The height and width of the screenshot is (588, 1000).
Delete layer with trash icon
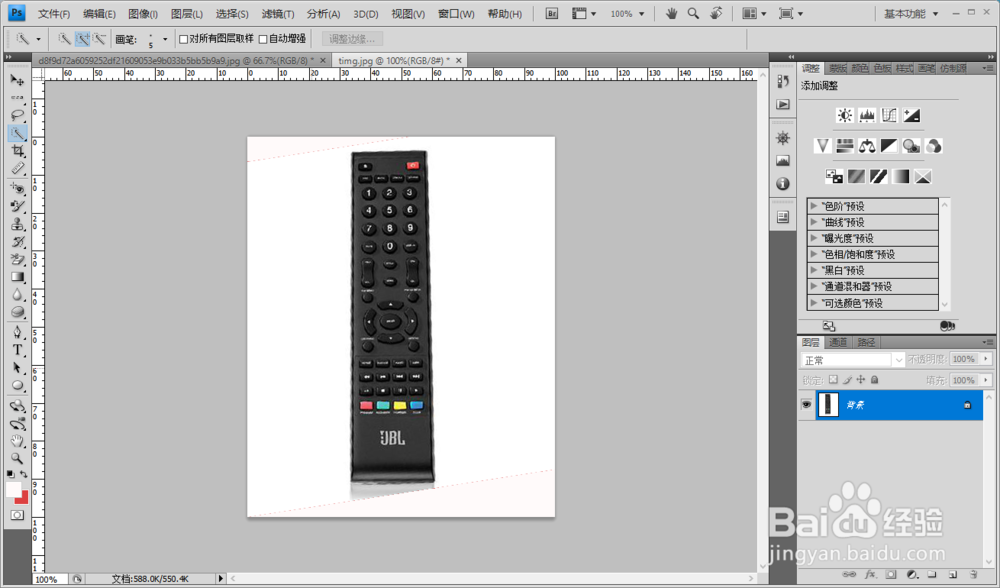[x=973, y=575]
